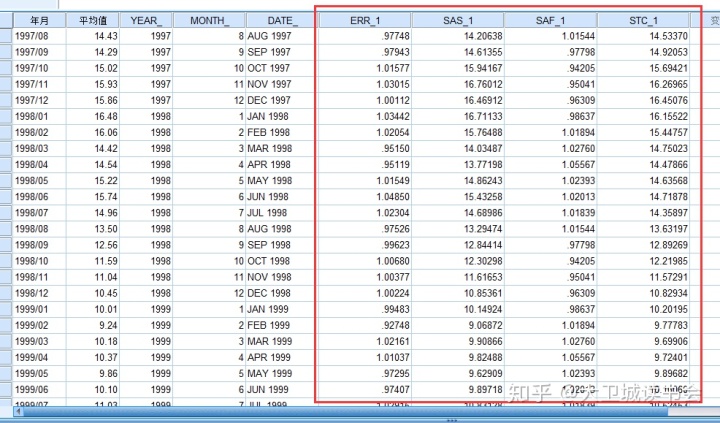This screenshot has height=423, width=720.
Task: Click the STC_1 cell 10.82934
Action: click(x=643, y=293)
